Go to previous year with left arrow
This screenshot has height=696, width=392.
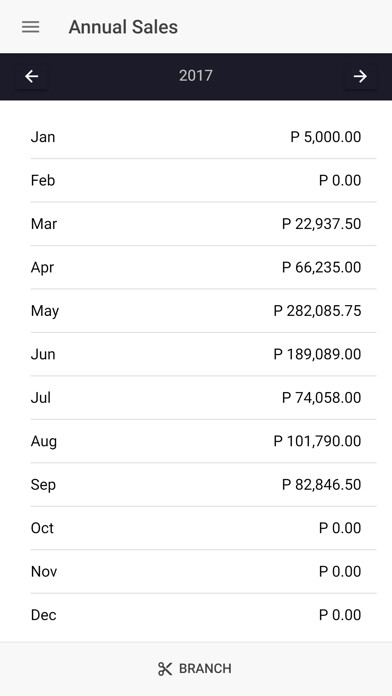point(32,76)
